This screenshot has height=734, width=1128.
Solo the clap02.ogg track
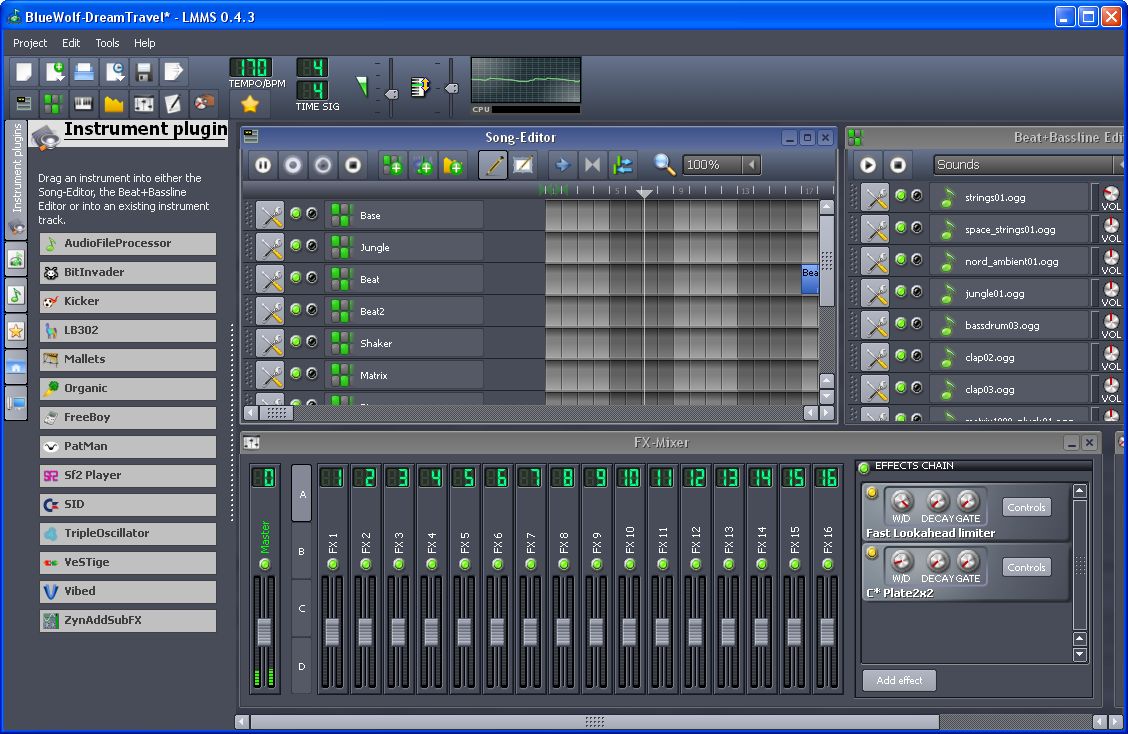pyautogui.click(x=916, y=355)
